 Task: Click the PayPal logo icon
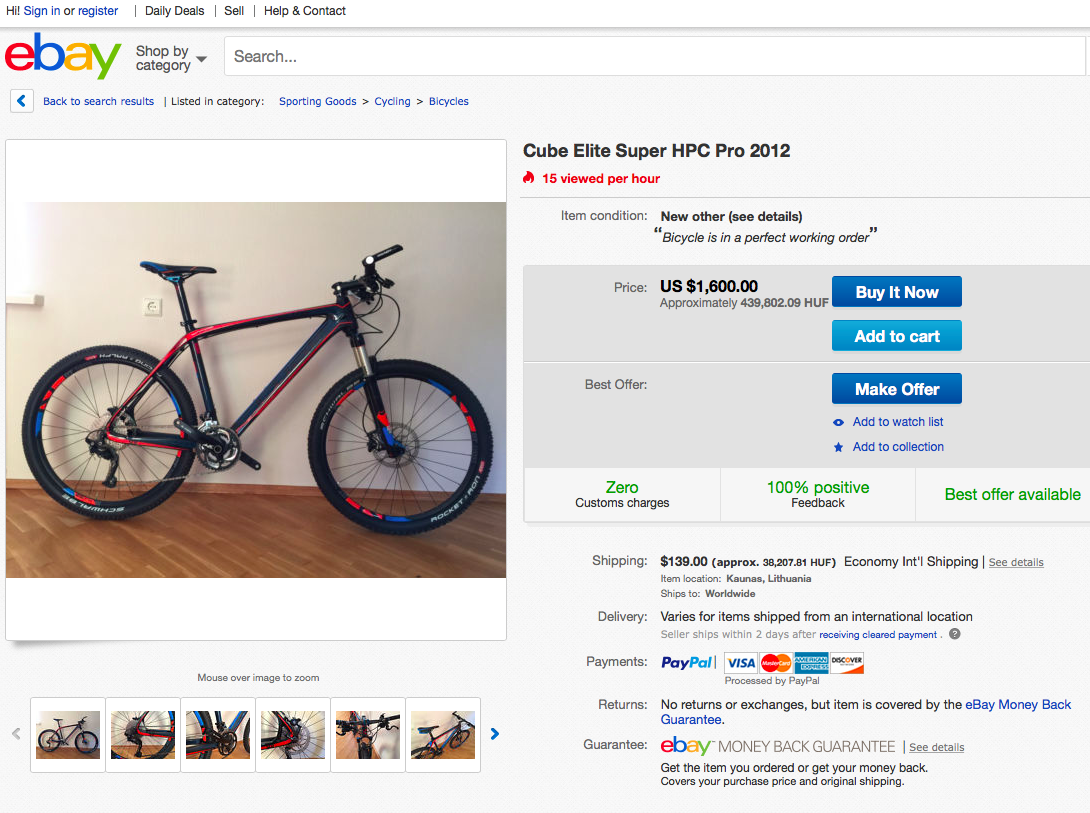pos(687,662)
